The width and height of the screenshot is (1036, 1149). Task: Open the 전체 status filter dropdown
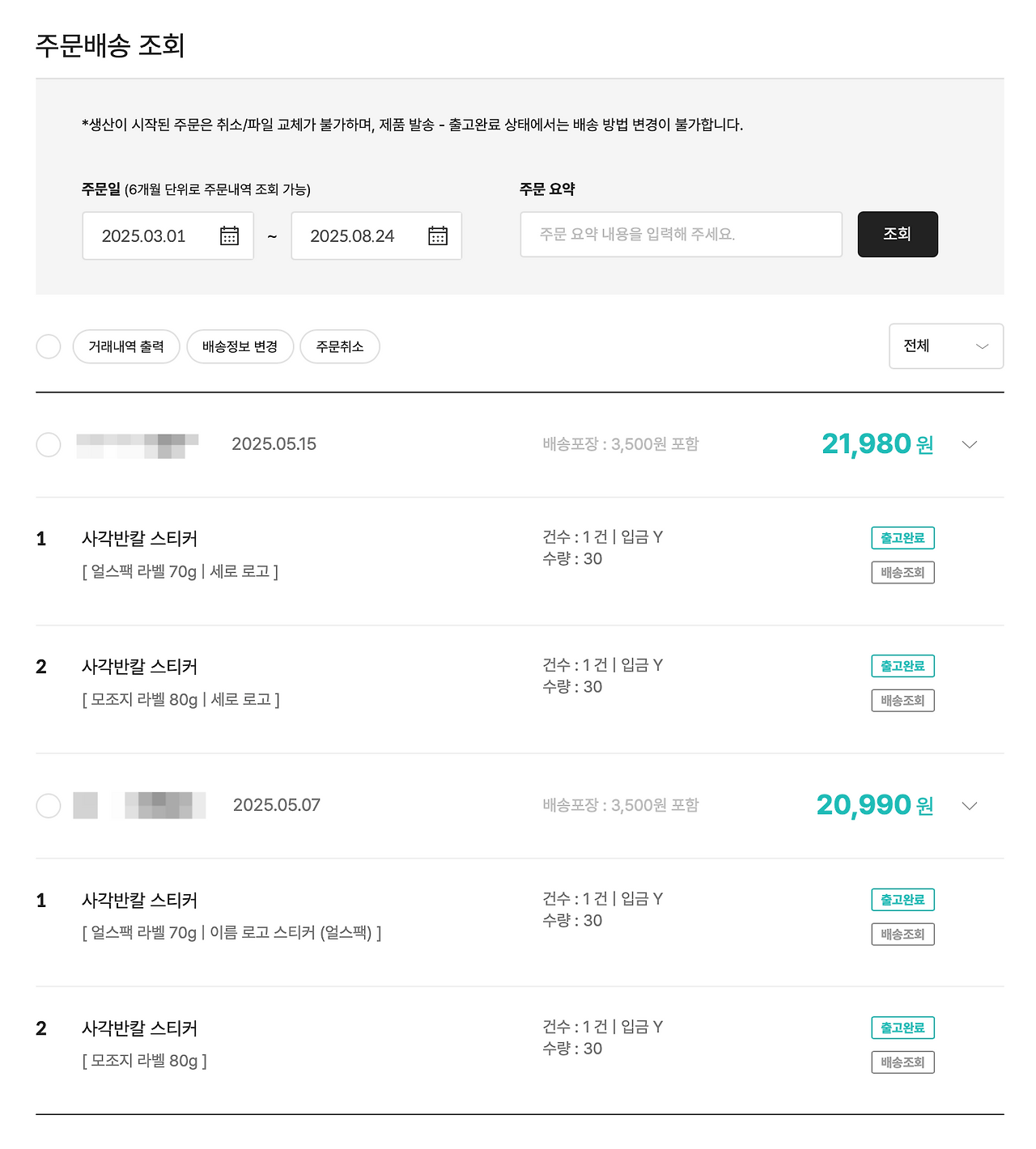click(x=945, y=346)
